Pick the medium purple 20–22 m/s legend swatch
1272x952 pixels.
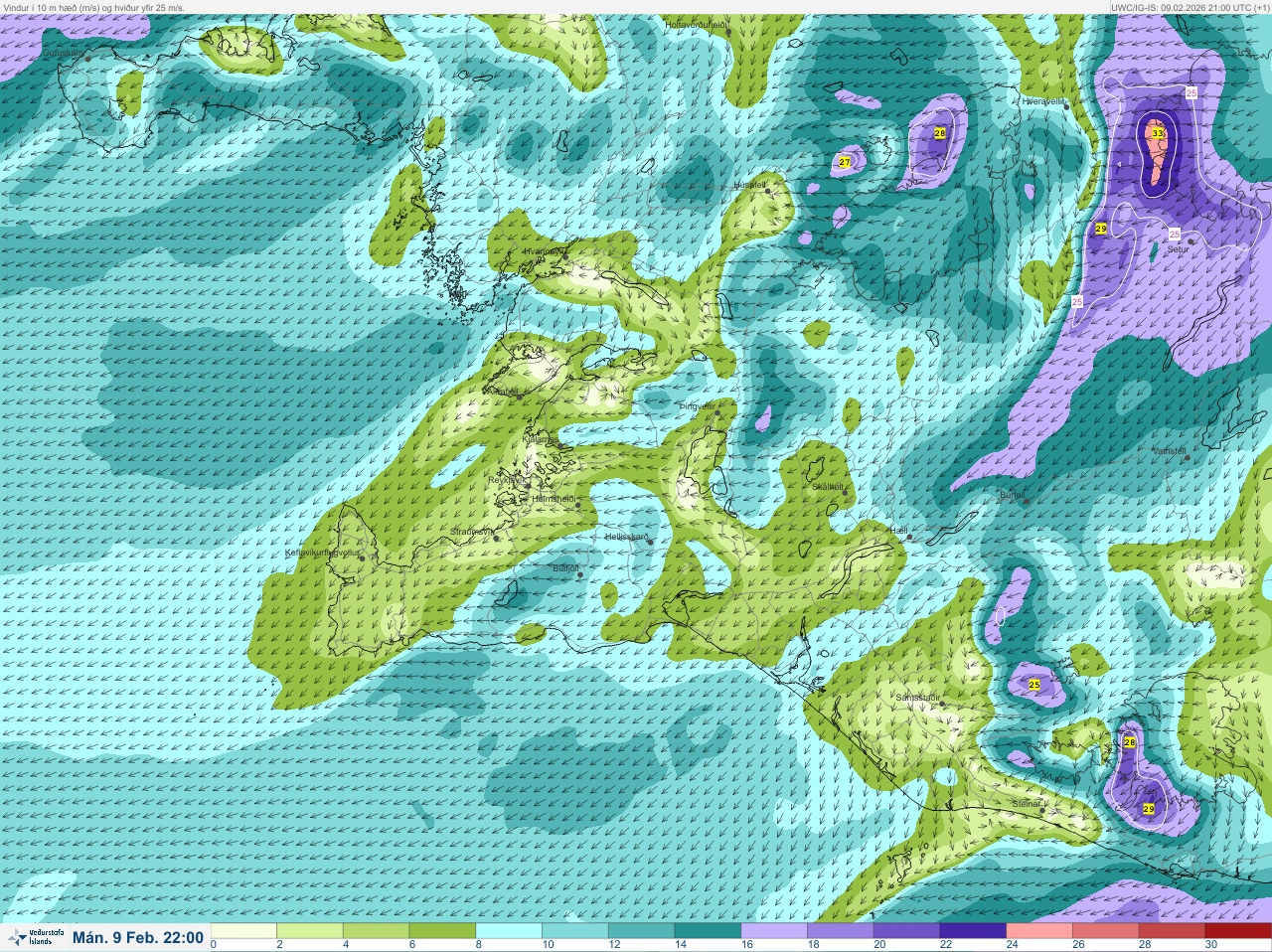(x=907, y=931)
